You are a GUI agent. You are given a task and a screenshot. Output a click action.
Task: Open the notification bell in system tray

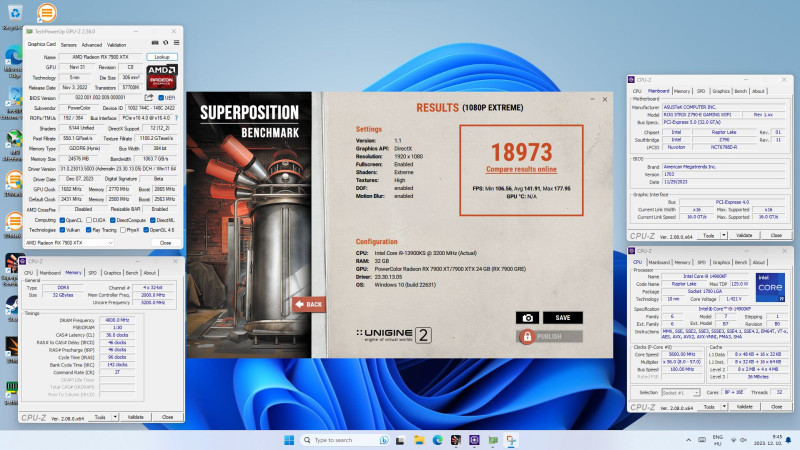point(788,440)
